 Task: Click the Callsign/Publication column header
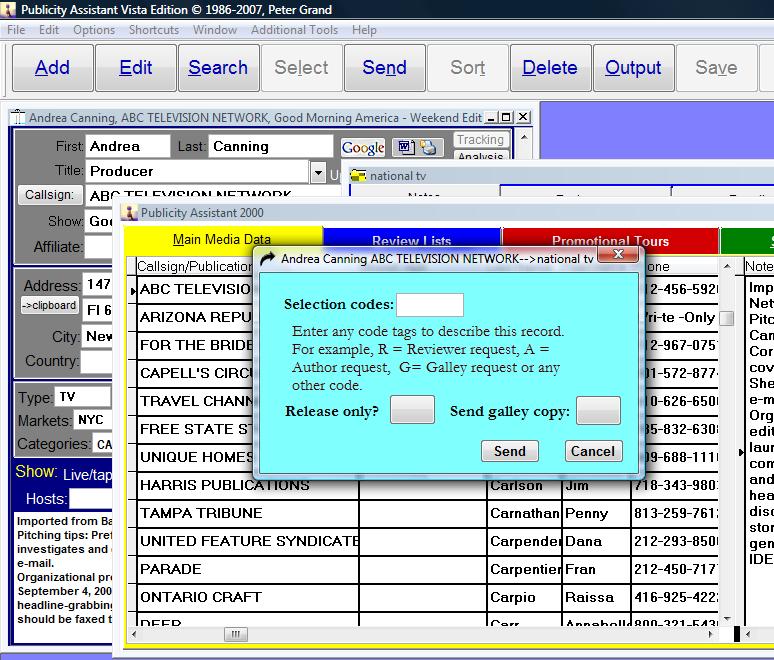point(194,267)
